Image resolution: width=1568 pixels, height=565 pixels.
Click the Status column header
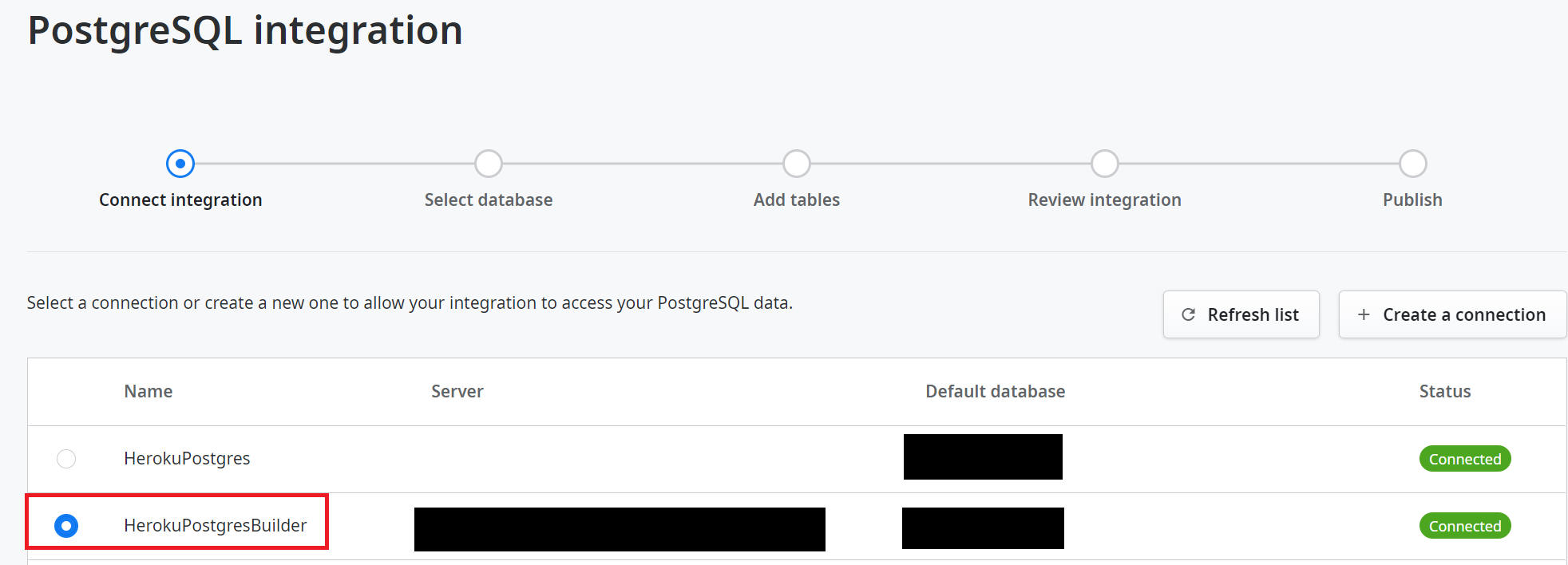[1445, 391]
